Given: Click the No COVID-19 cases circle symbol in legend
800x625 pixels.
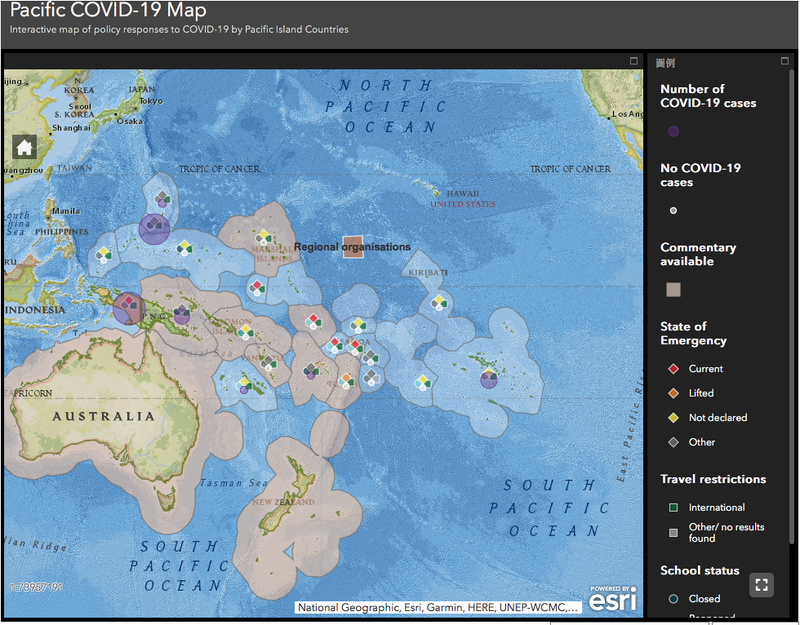Looking at the screenshot, I should tap(673, 210).
